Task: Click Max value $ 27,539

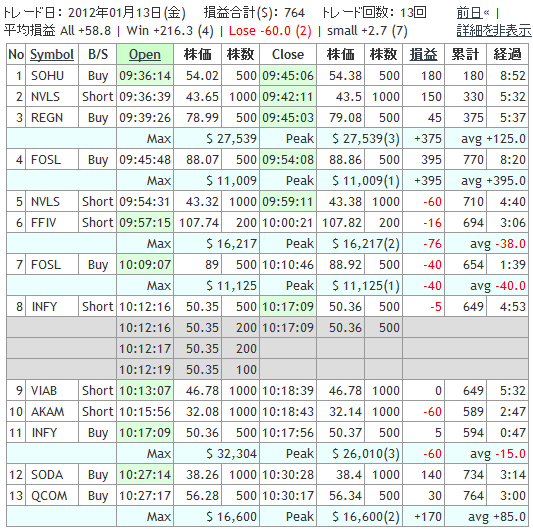Action: click(217, 139)
